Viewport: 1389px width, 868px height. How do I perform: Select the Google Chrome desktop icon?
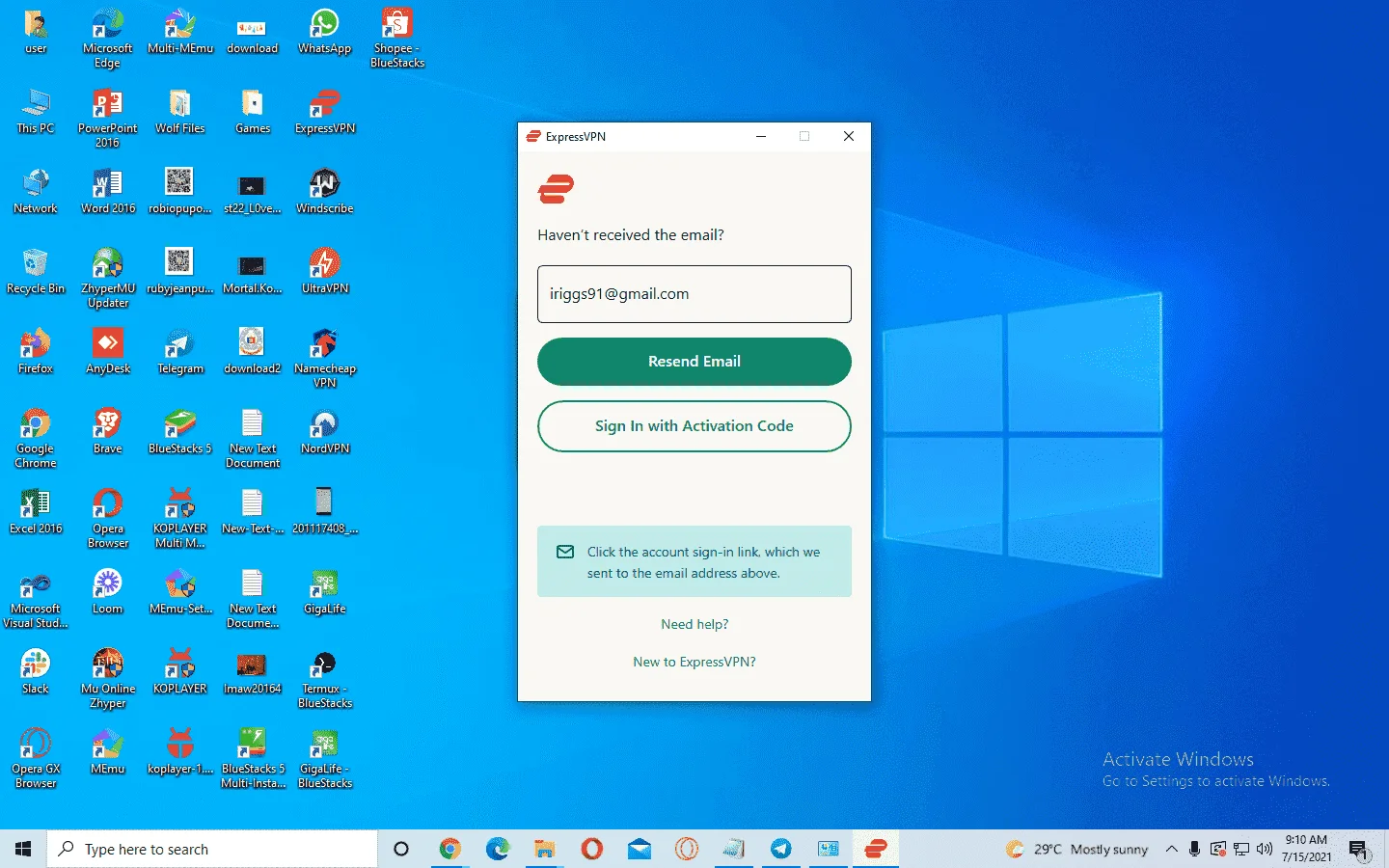36,439
